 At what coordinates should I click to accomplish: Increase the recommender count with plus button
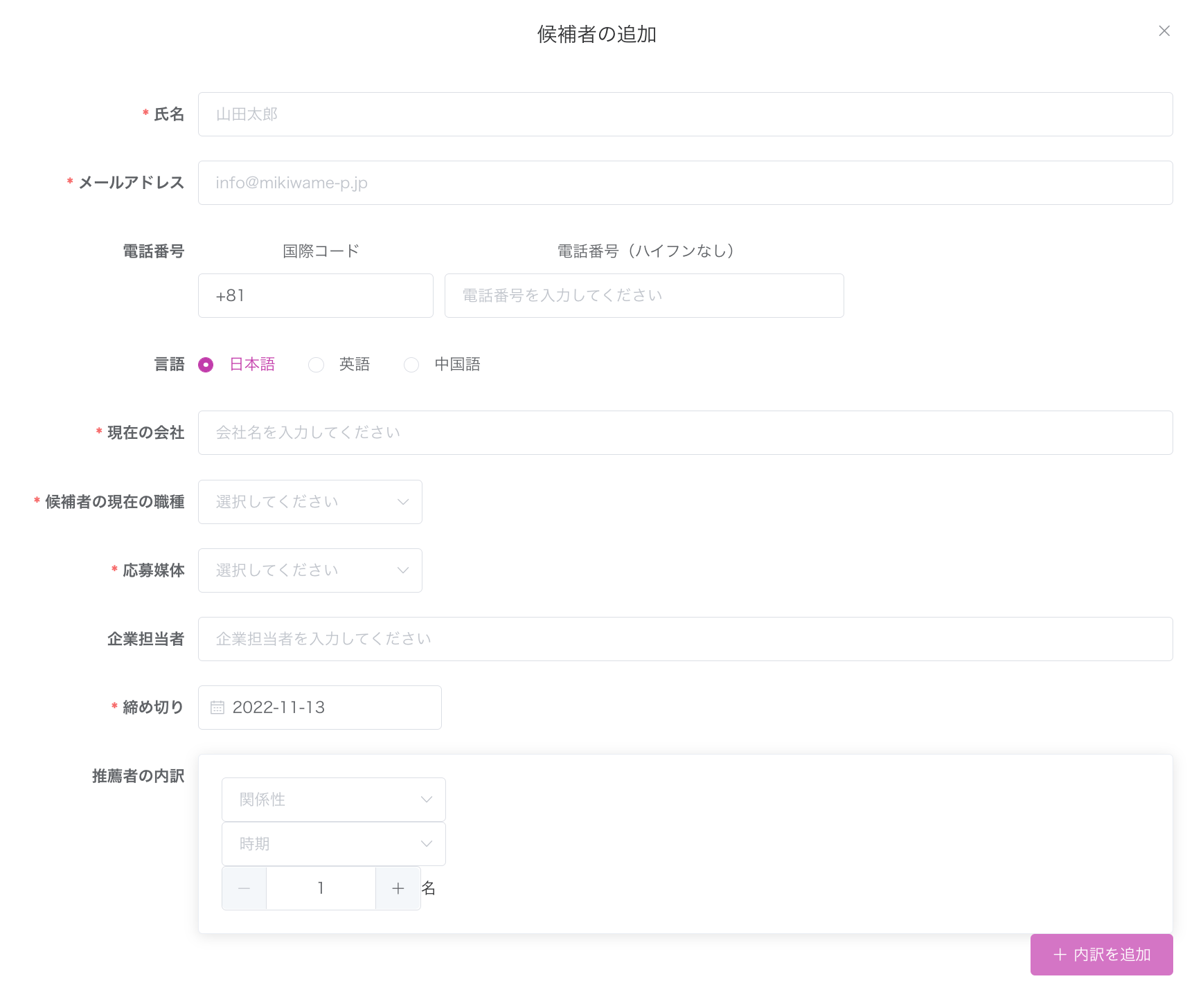(x=398, y=888)
